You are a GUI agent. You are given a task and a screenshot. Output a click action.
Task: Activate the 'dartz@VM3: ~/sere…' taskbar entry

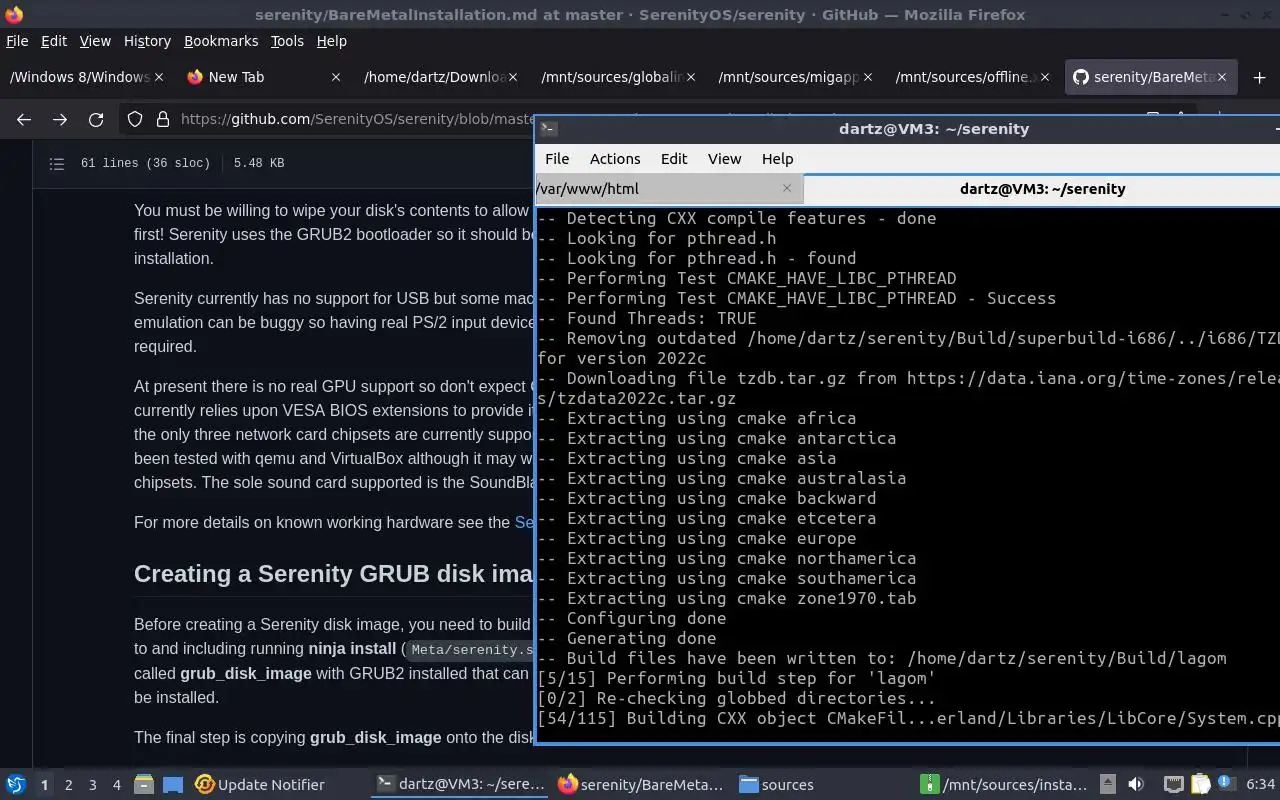click(x=461, y=785)
